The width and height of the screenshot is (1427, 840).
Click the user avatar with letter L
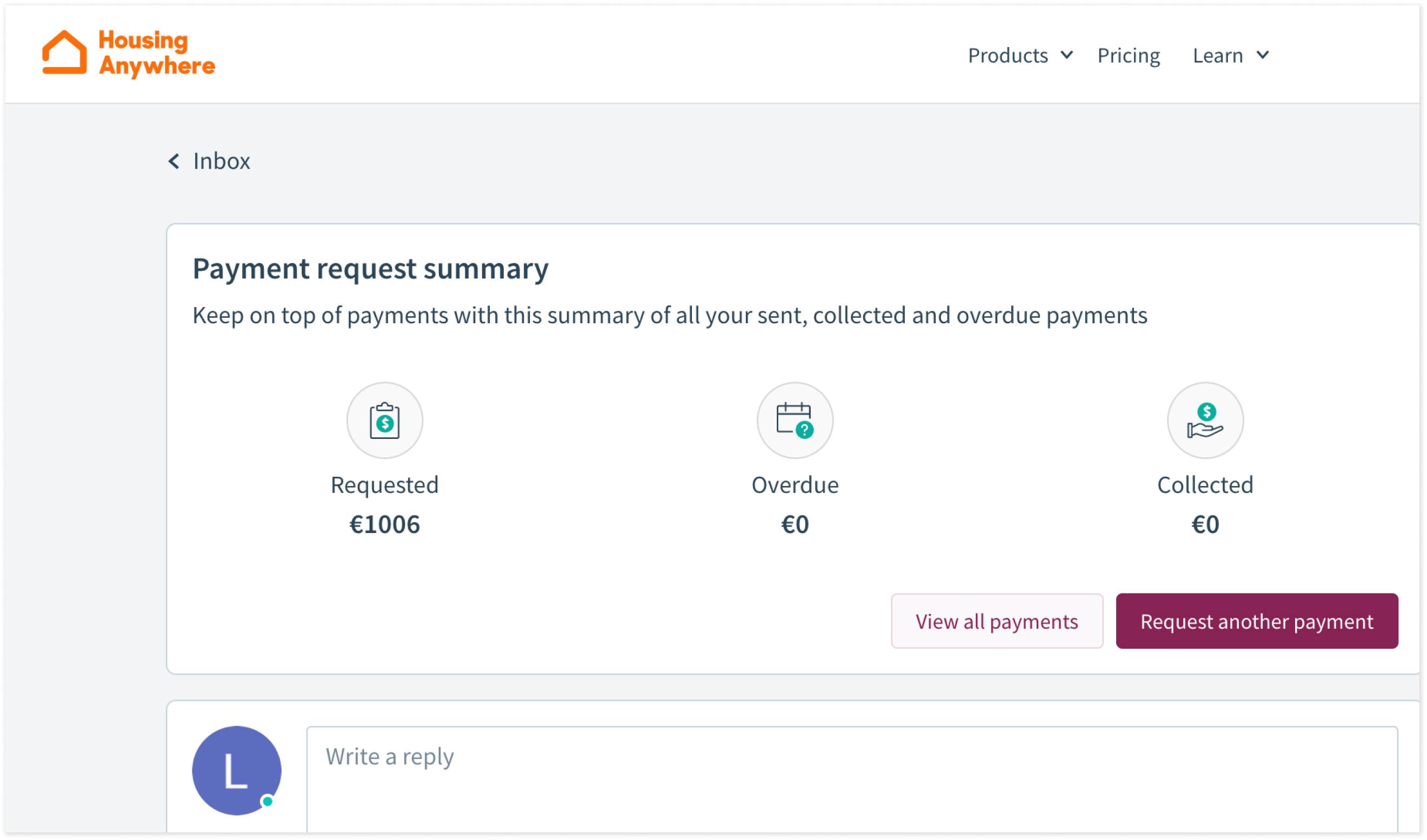point(236,770)
